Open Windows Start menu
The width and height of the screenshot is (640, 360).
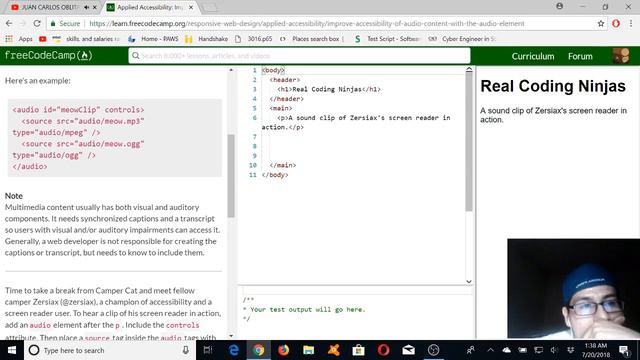point(12,350)
